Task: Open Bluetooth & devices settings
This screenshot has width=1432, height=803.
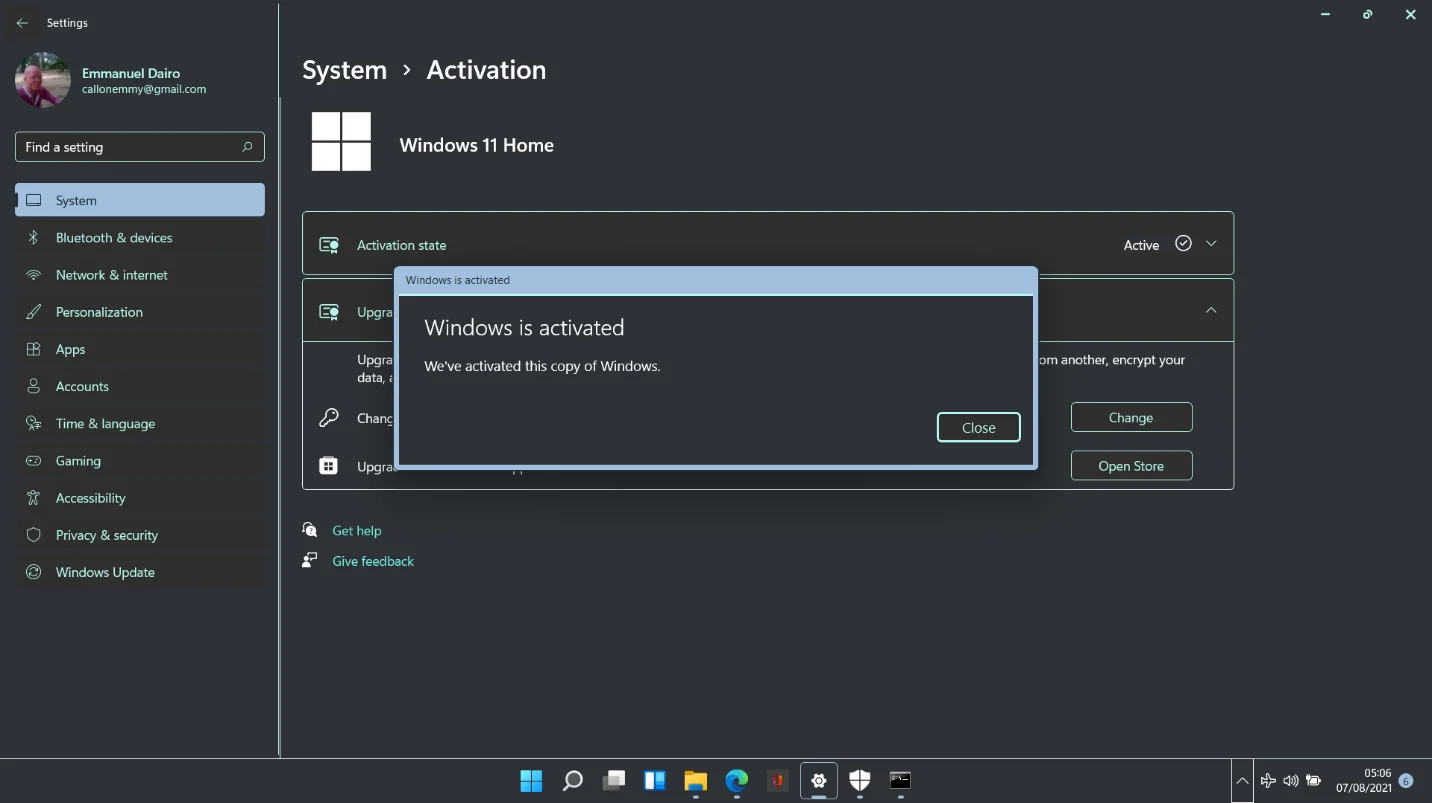Action: (x=140, y=237)
